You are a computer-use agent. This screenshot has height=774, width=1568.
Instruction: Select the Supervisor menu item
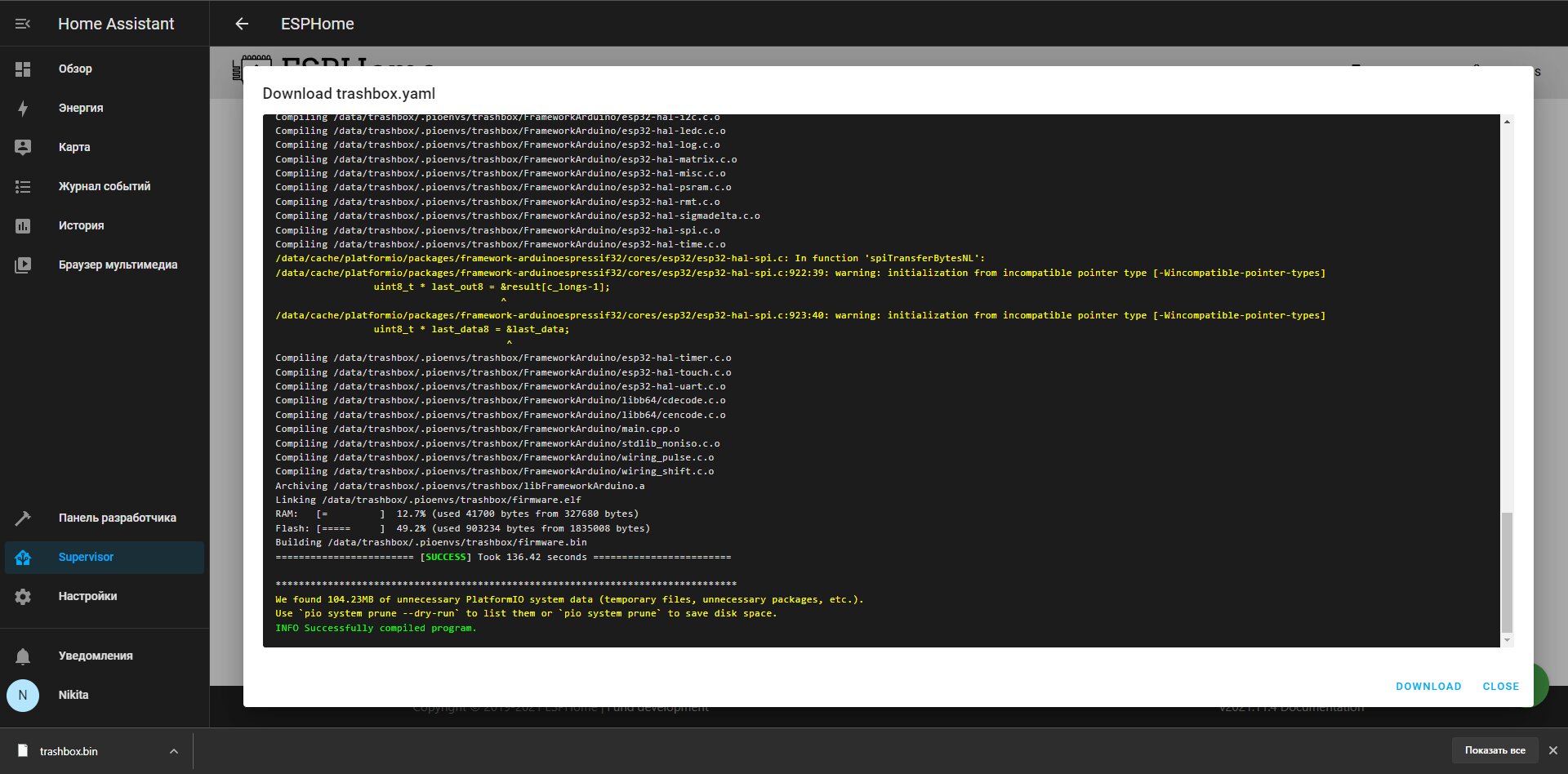[x=105, y=558]
